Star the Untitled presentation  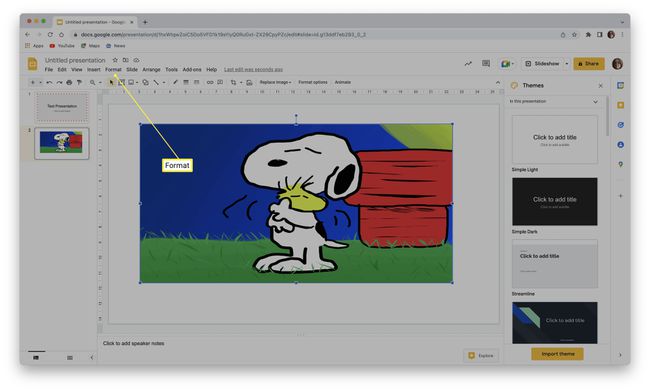point(115,60)
